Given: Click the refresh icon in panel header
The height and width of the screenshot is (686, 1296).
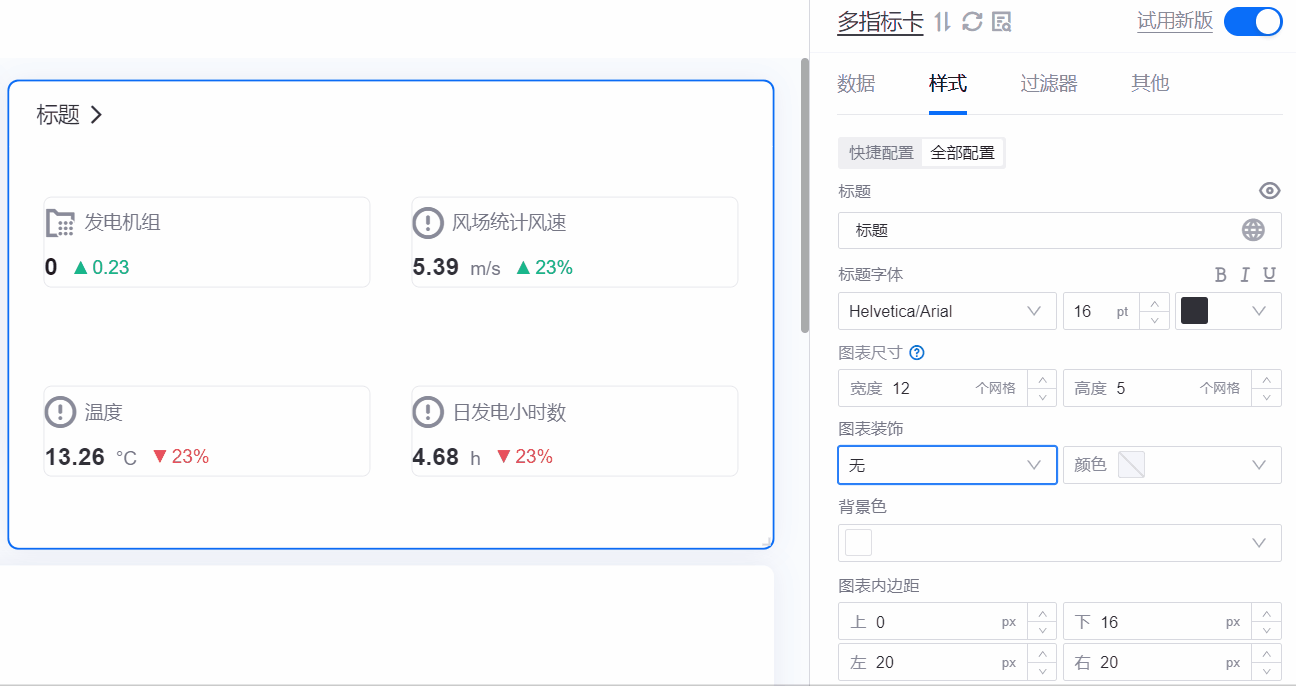Looking at the screenshot, I should [x=972, y=22].
